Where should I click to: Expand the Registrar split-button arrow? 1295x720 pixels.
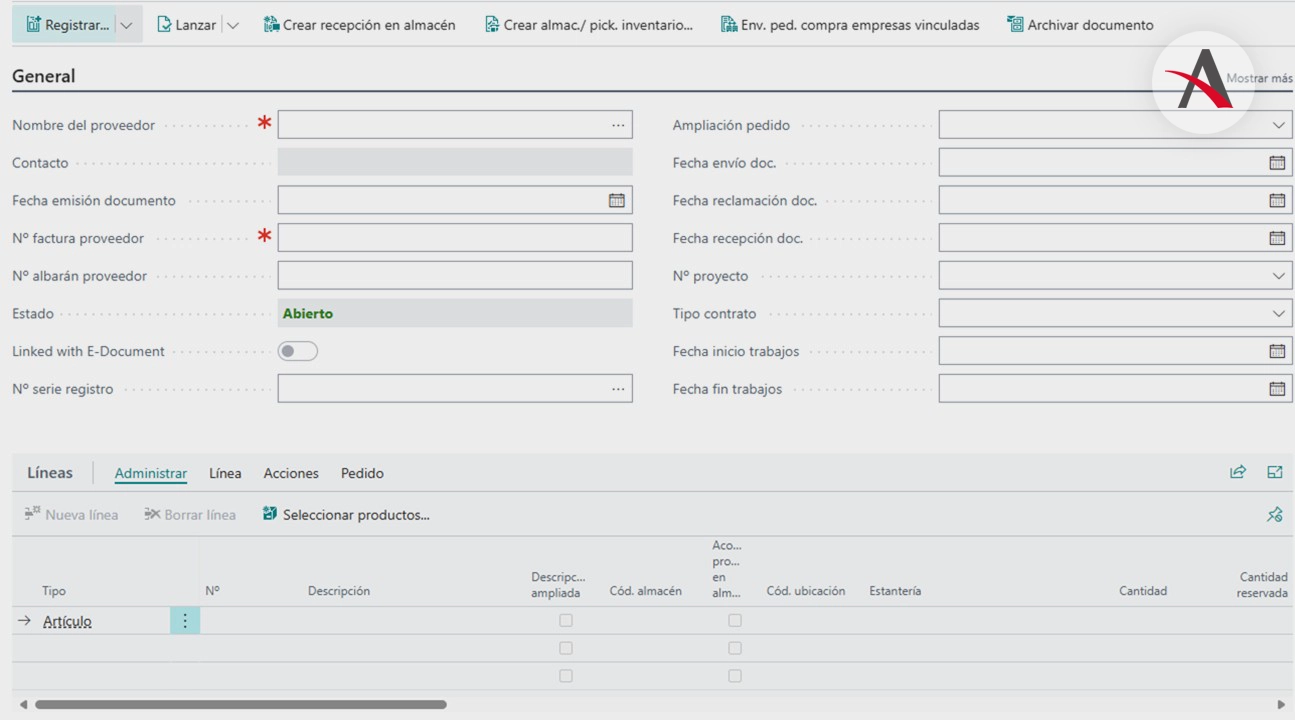(126, 25)
